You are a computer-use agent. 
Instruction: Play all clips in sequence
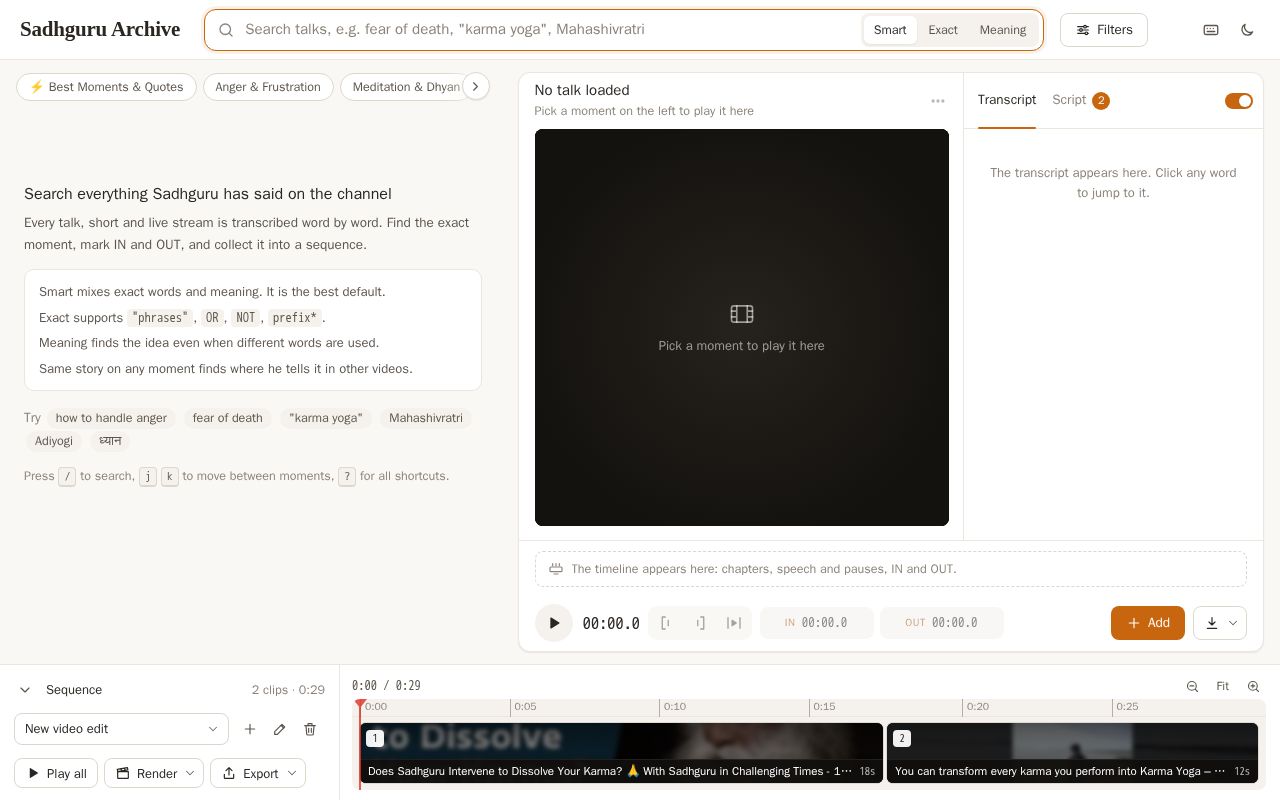pos(56,773)
